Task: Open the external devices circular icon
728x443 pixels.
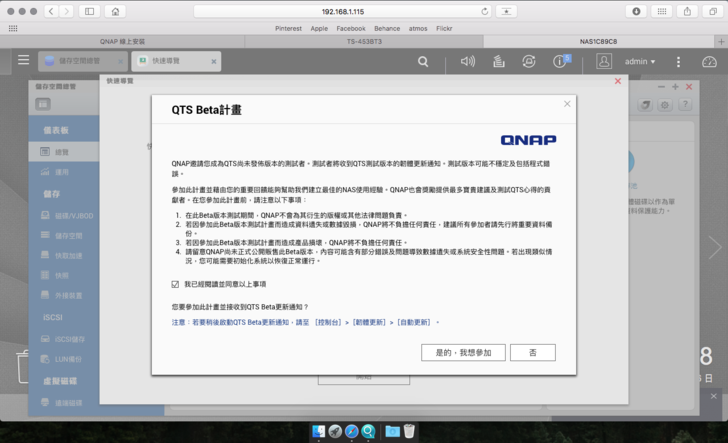Action: [x=528, y=61]
